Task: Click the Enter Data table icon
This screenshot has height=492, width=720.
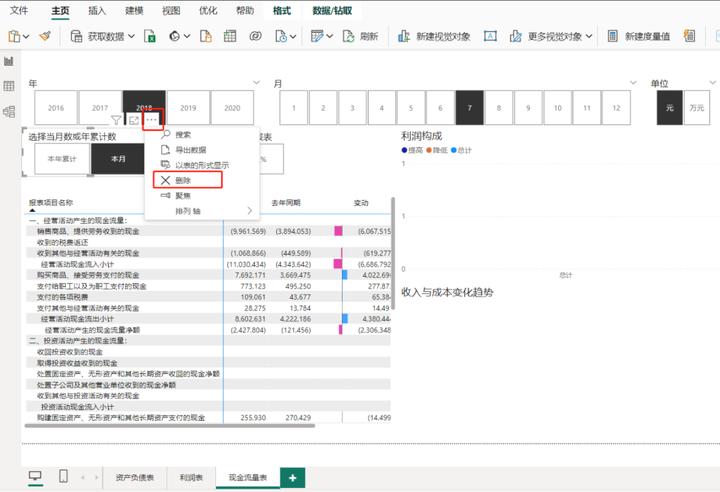Action: point(230,36)
